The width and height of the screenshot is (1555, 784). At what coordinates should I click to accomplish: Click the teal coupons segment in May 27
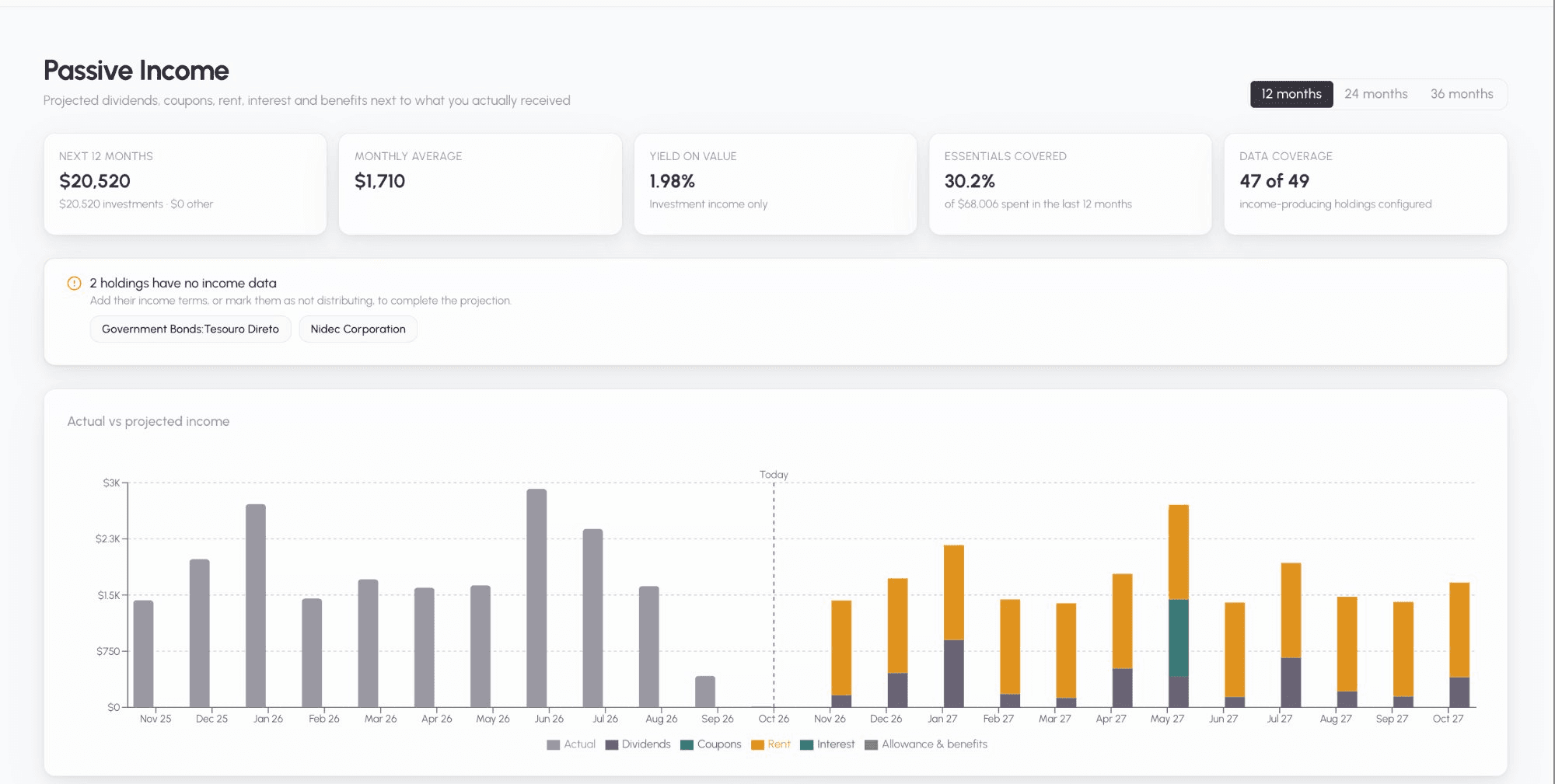[x=1179, y=637]
